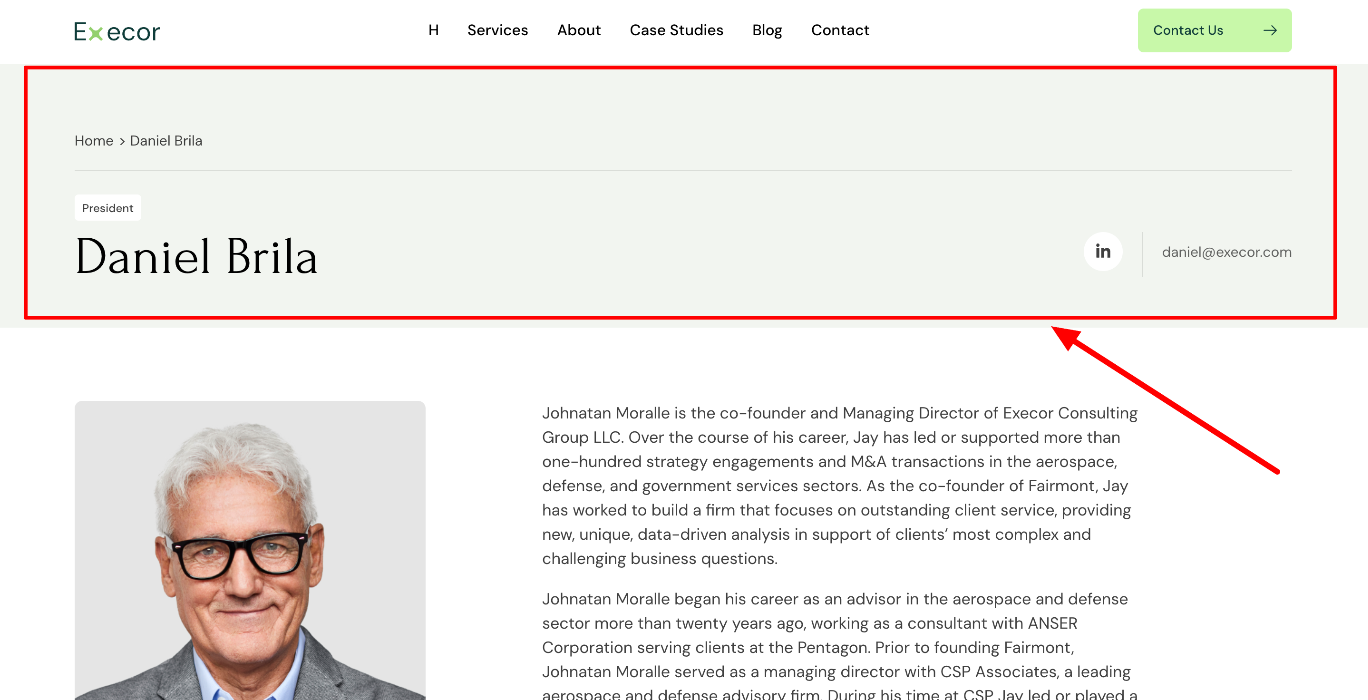Click the green Contact Us button
Viewport: 1368px width, 700px height.
pyautogui.click(x=1214, y=30)
